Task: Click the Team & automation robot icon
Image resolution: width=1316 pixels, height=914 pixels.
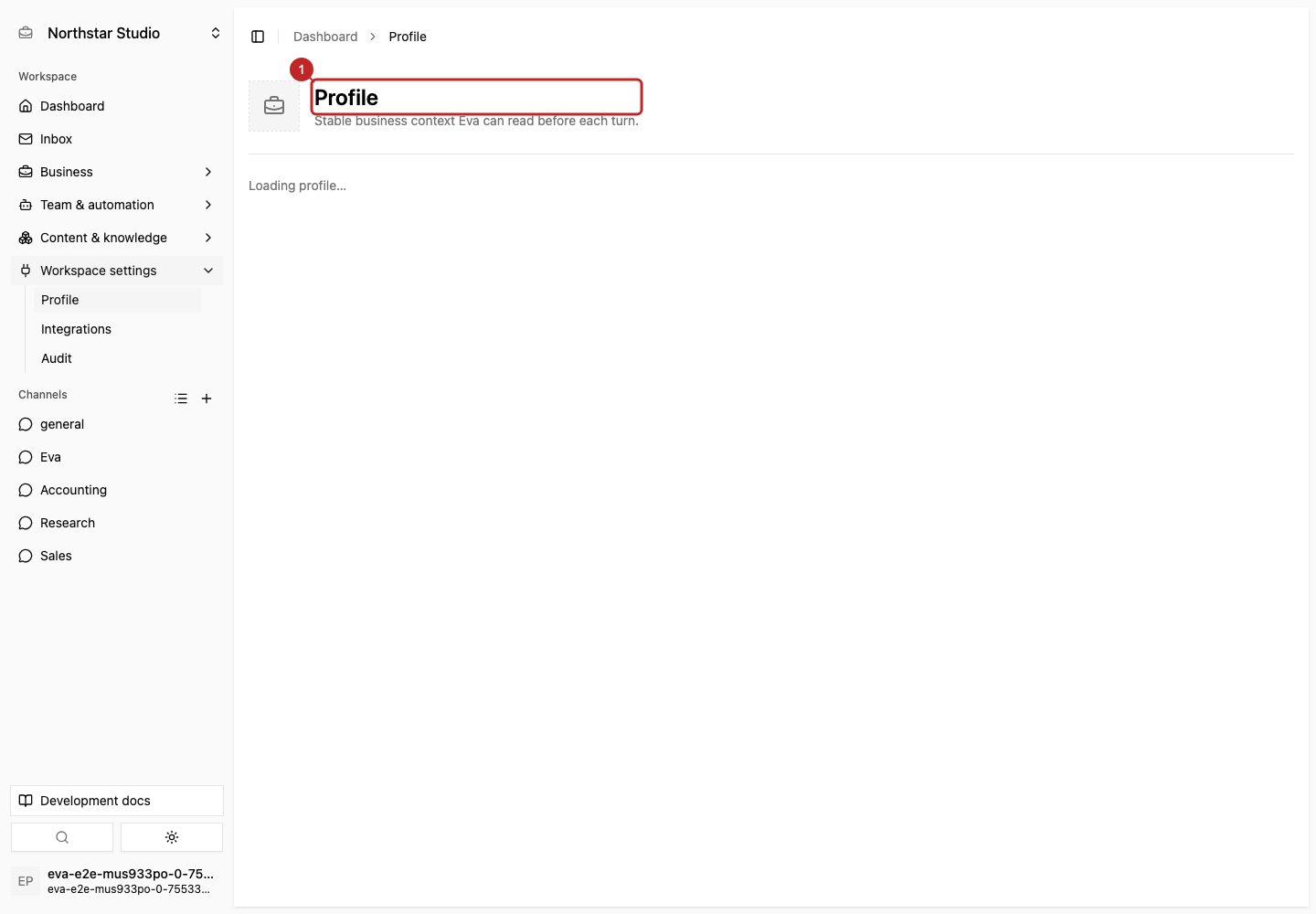Action: [x=26, y=205]
